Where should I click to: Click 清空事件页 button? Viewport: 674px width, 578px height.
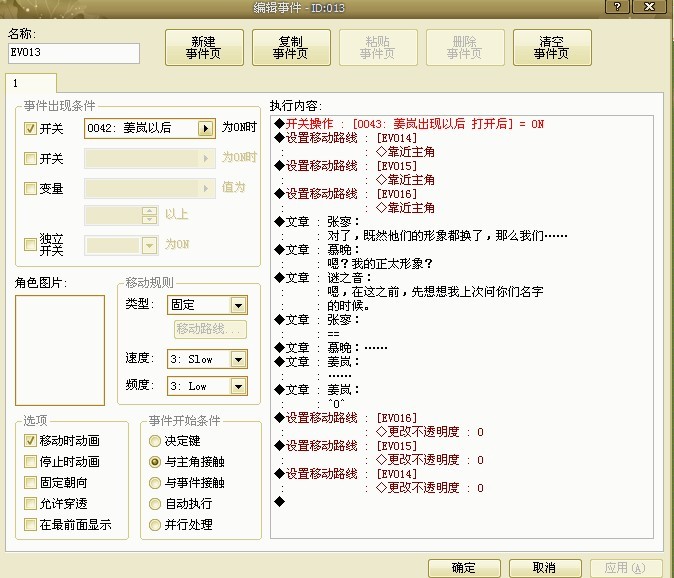click(x=552, y=47)
